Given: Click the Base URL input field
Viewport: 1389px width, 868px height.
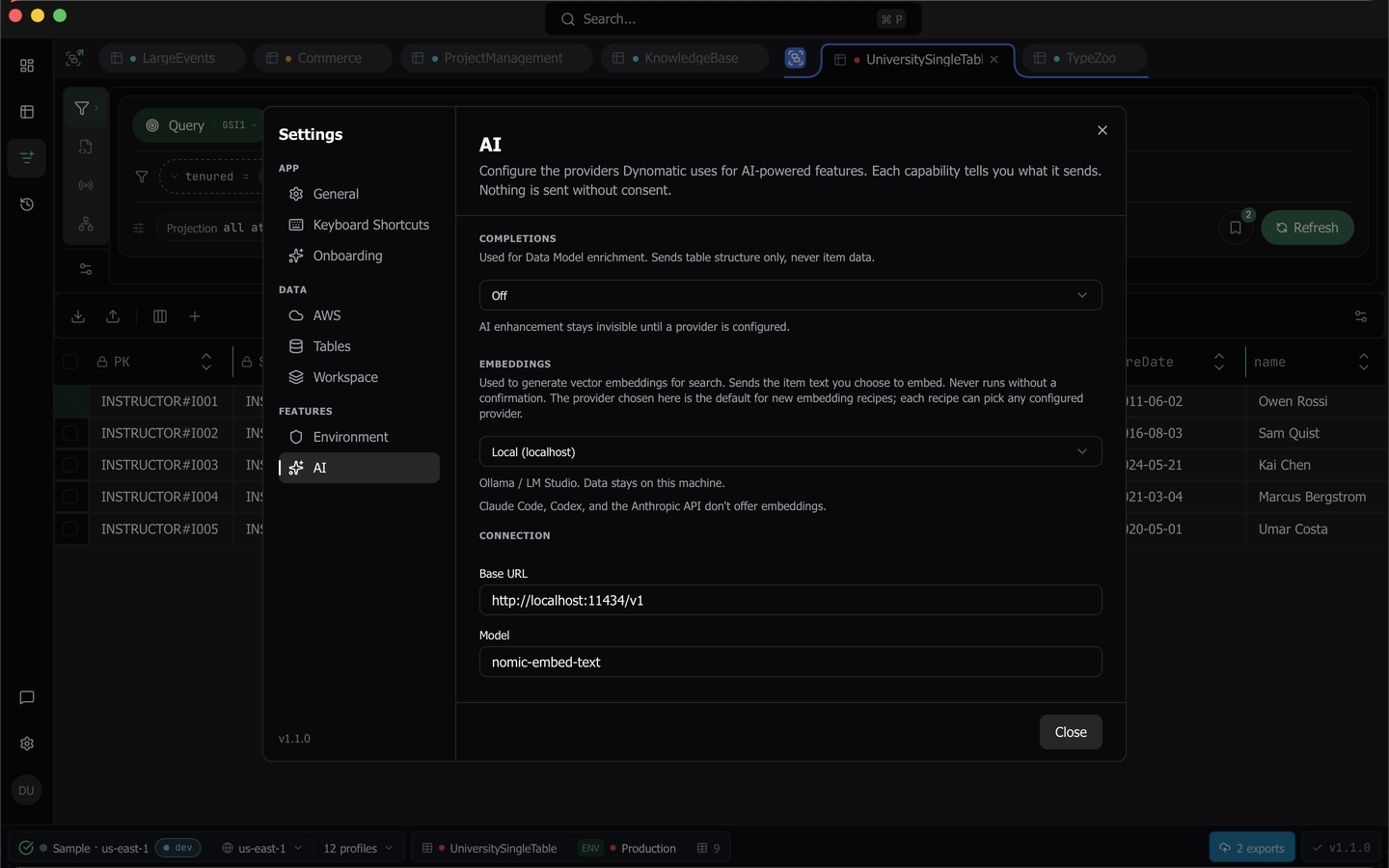Looking at the screenshot, I should (x=790, y=600).
